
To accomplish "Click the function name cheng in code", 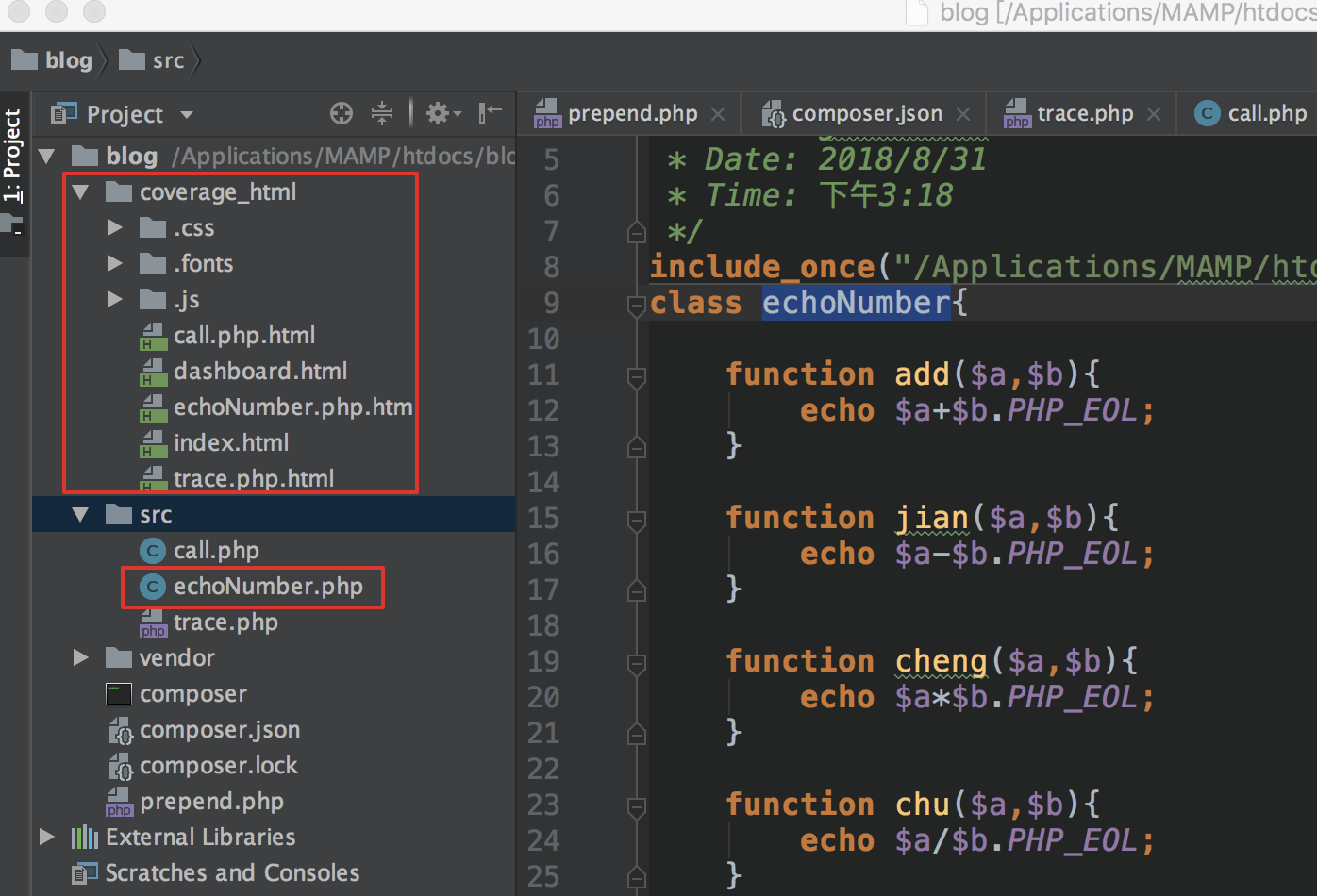I will [x=941, y=662].
